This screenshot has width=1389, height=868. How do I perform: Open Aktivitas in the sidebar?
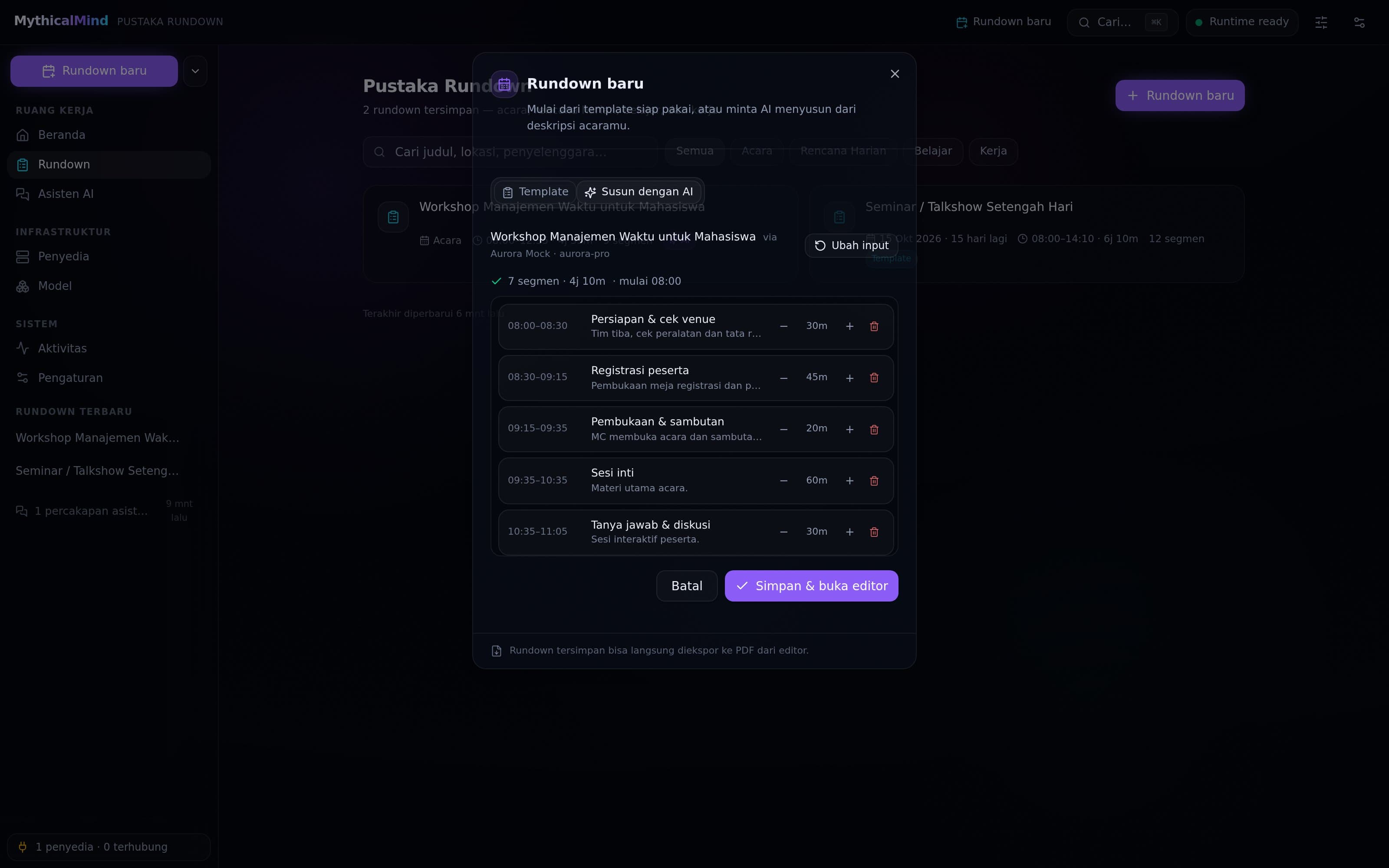point(109,349)
